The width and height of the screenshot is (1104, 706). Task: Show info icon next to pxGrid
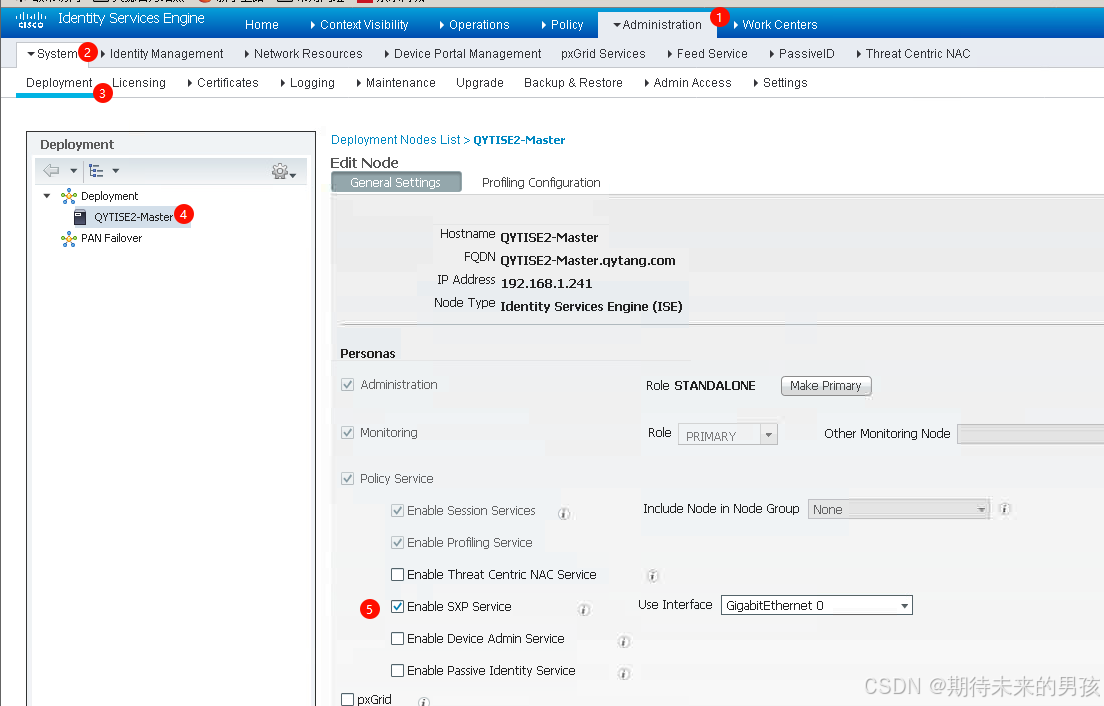[x=423, y=701]
